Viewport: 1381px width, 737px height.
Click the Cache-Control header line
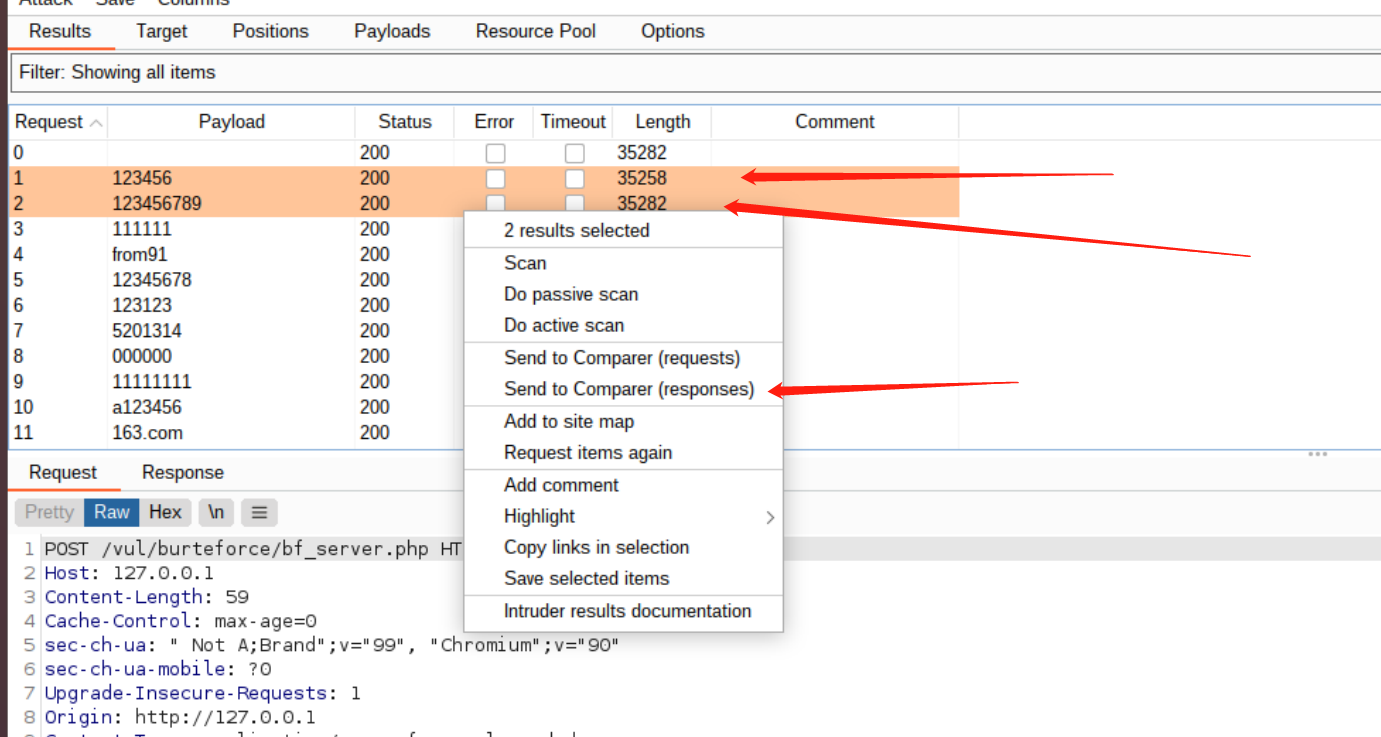180,621
